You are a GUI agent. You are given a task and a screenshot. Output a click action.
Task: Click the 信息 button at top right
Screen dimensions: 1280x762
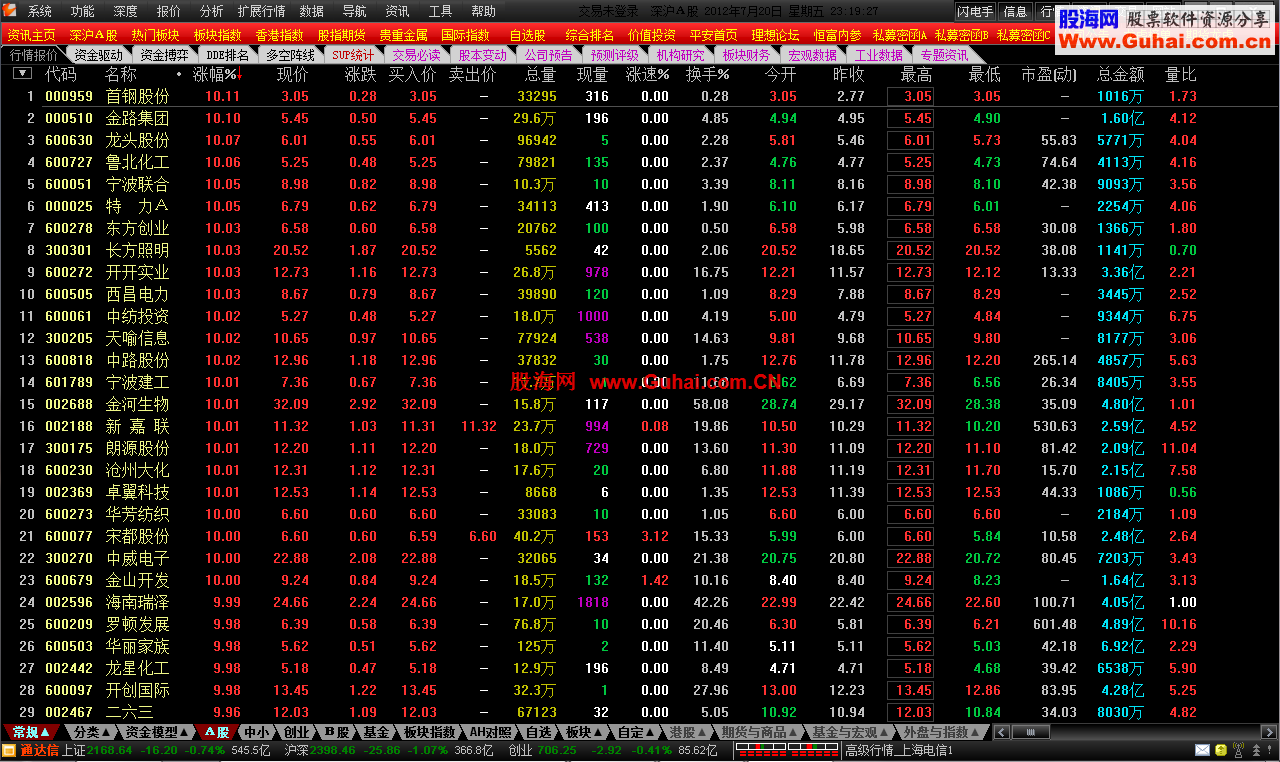1015,12
